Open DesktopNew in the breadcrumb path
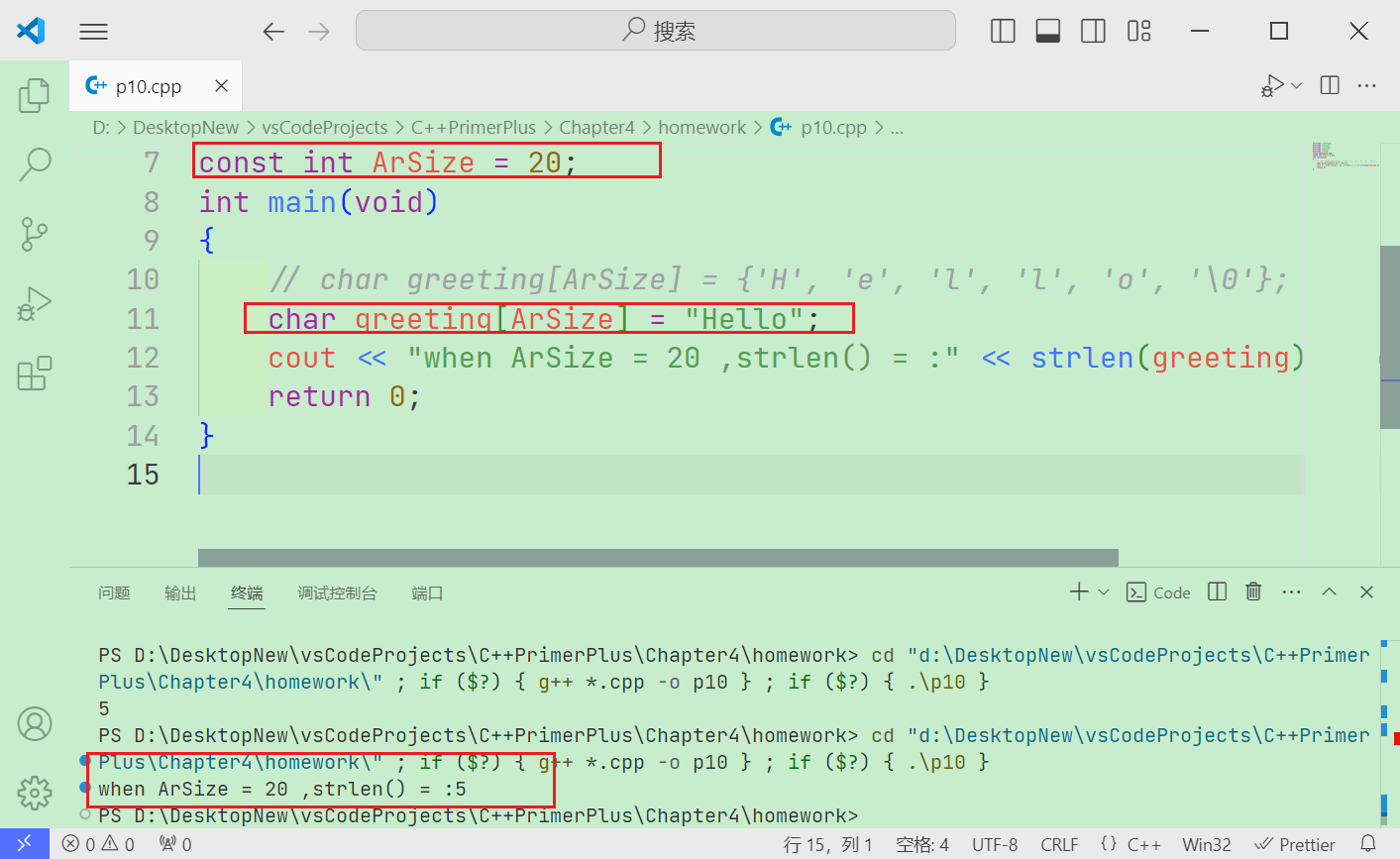This screenshot has width=1400, height=859. (x=185, y=128)
